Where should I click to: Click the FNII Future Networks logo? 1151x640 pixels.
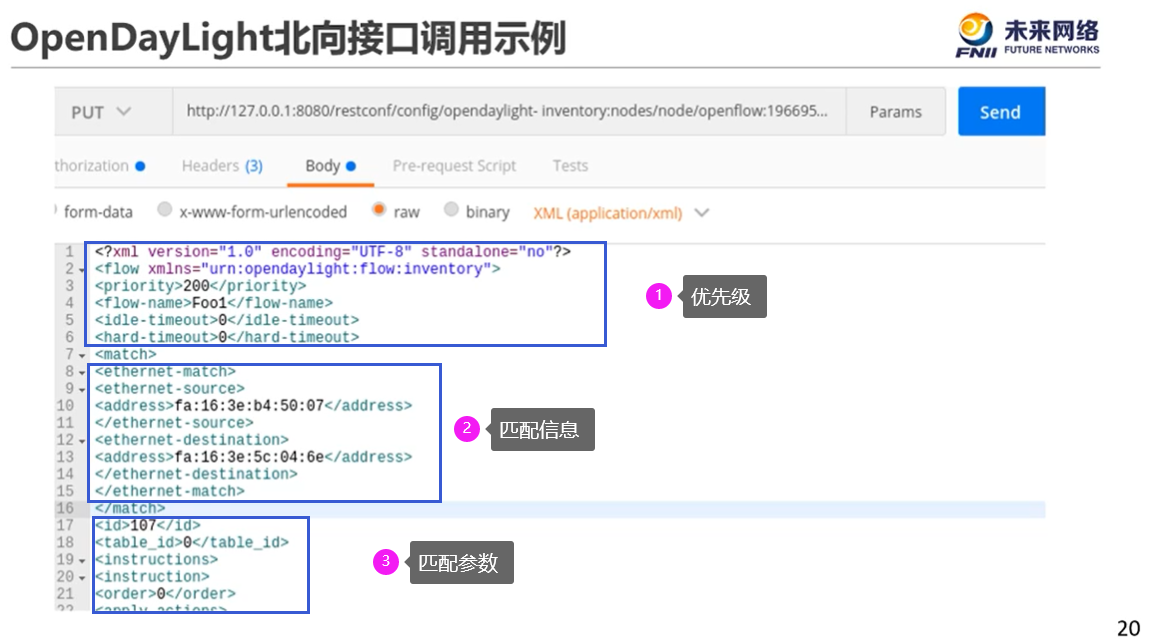click(1028, 35)
